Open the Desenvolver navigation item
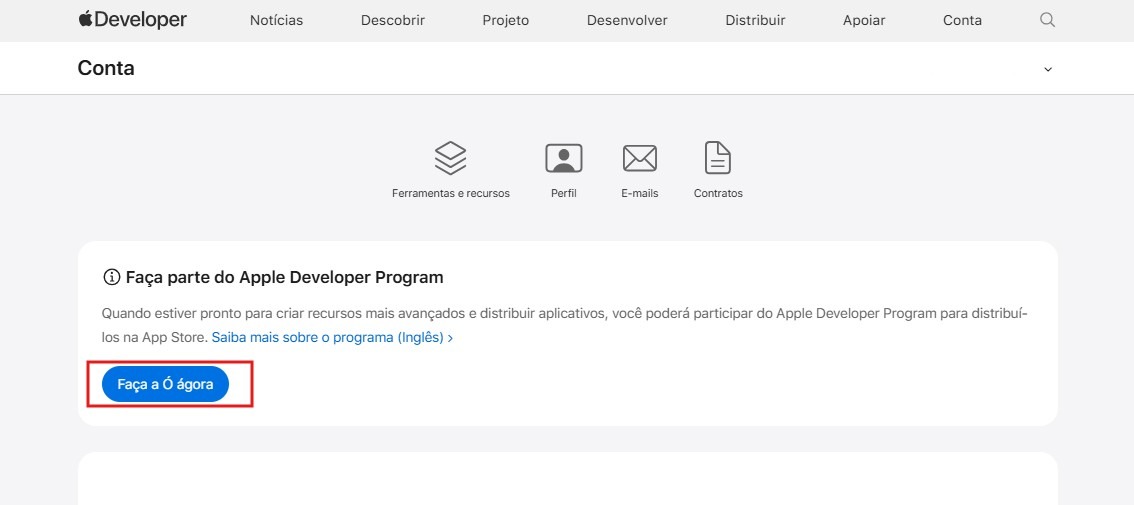 (627, 20)
